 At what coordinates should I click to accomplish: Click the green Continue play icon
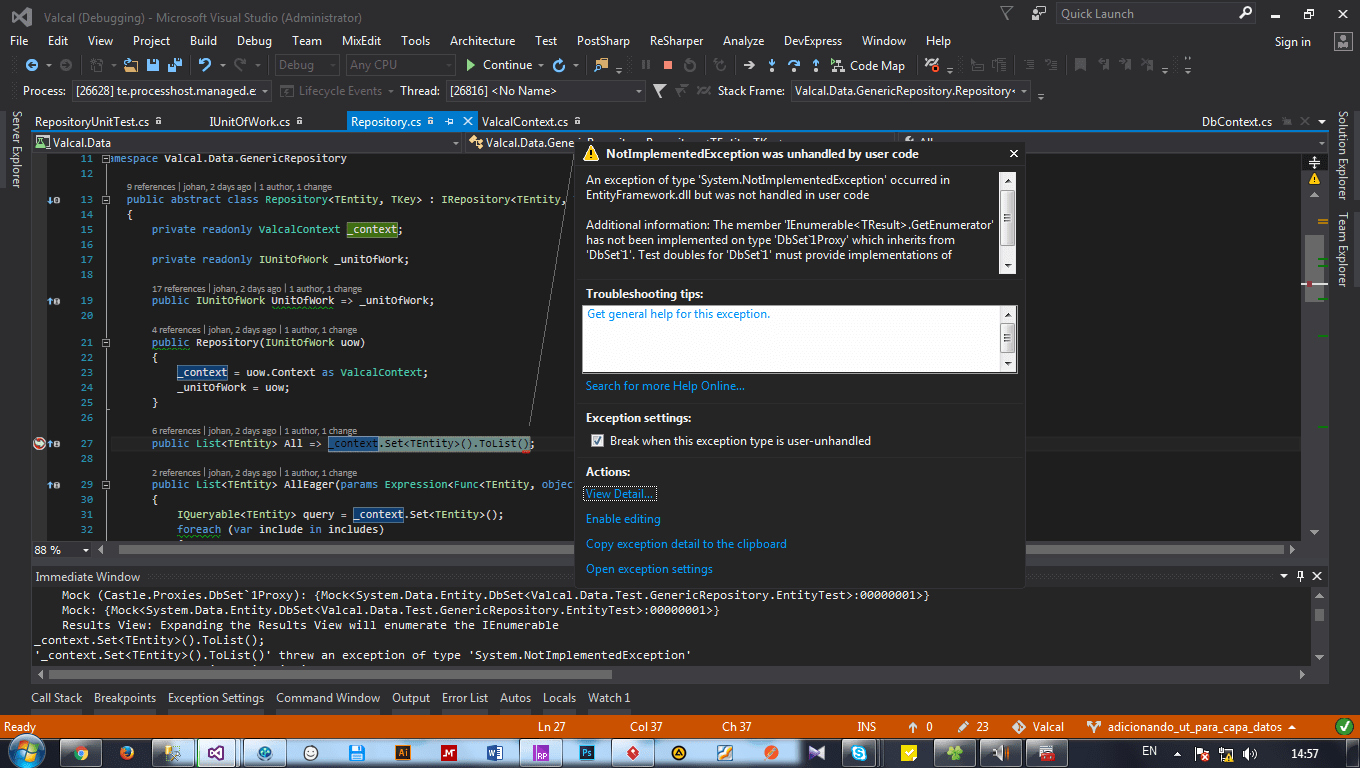pos(471,65)
